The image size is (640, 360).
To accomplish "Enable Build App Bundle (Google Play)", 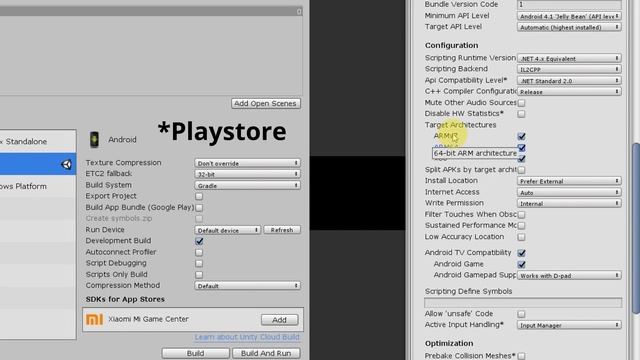I will click(199, 208).
